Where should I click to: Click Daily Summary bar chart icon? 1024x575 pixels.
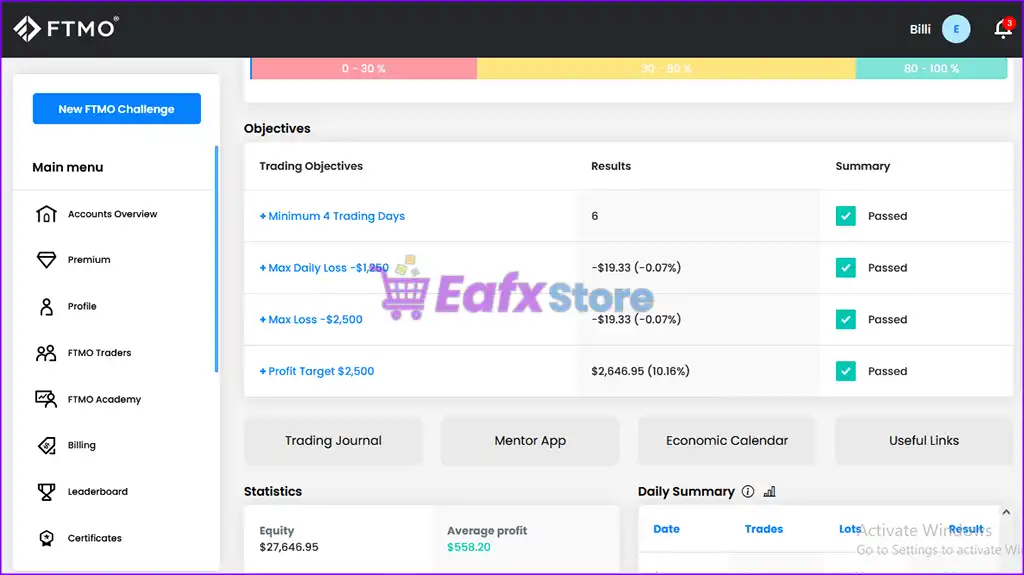pos(770,491)
